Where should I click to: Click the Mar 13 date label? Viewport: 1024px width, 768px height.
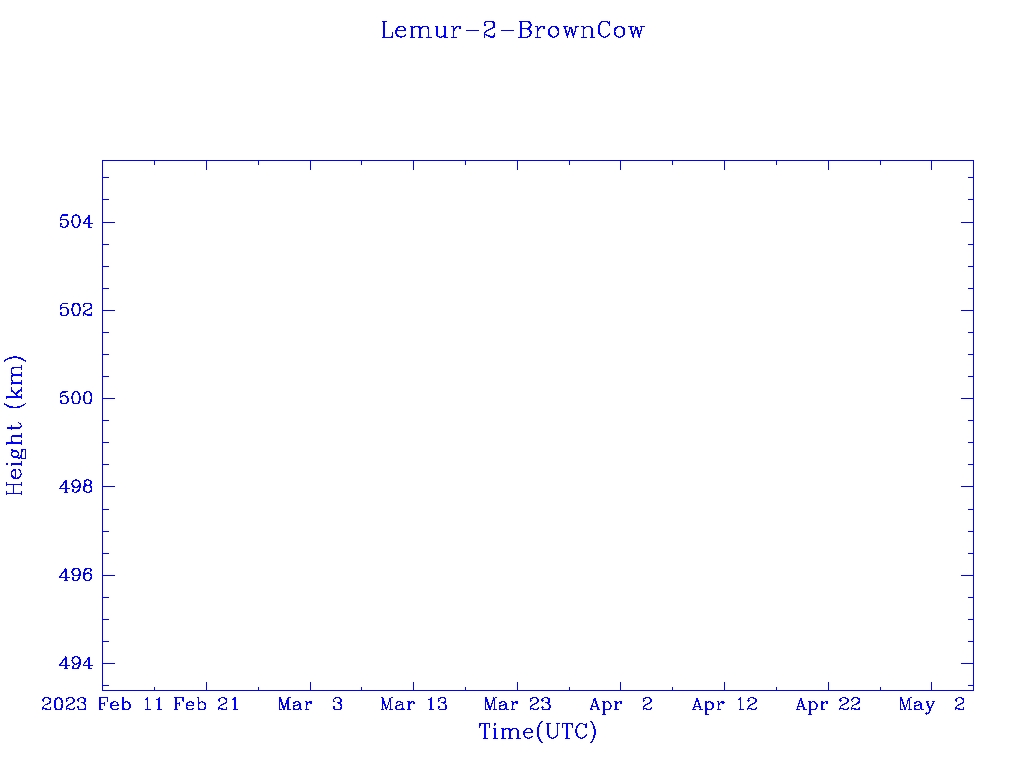tap(414, 704)
